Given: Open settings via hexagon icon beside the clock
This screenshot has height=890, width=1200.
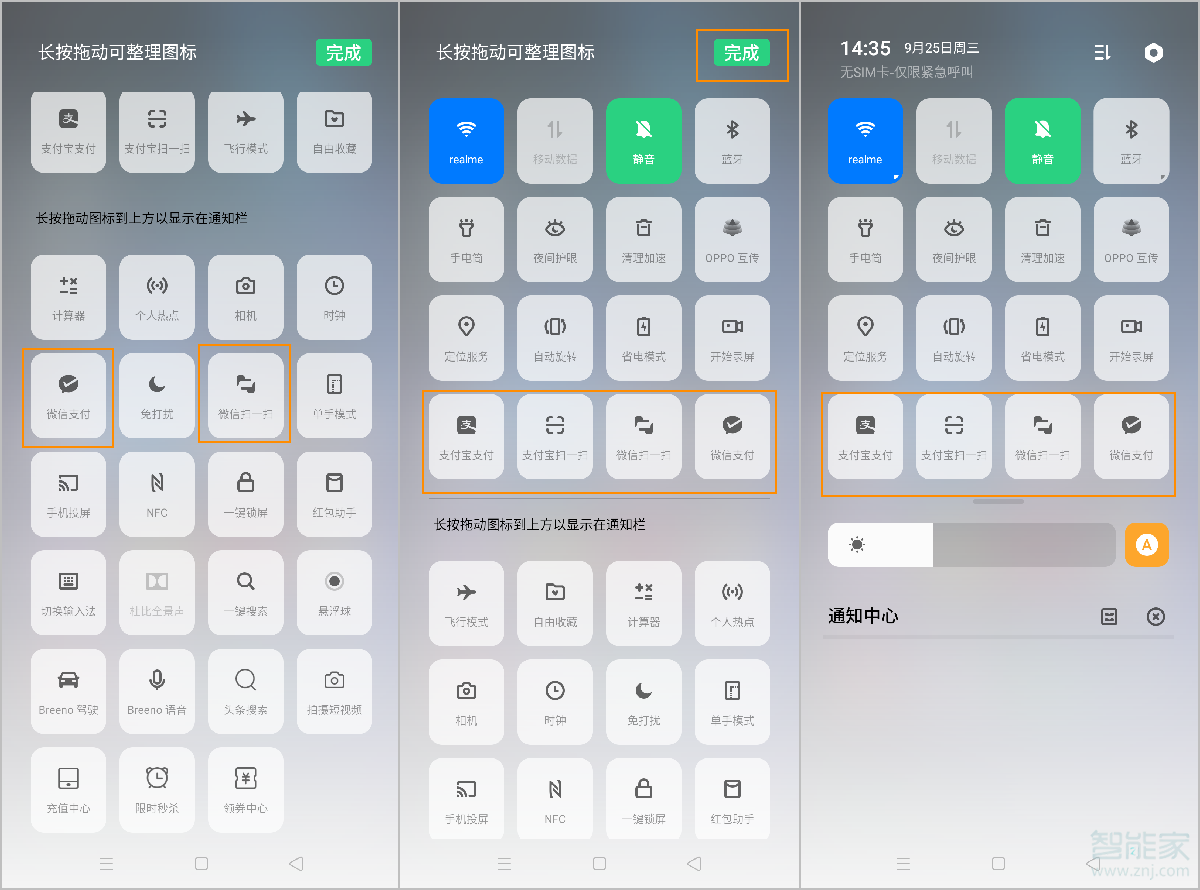Looking at the screenshot, I should point(1154,53).
